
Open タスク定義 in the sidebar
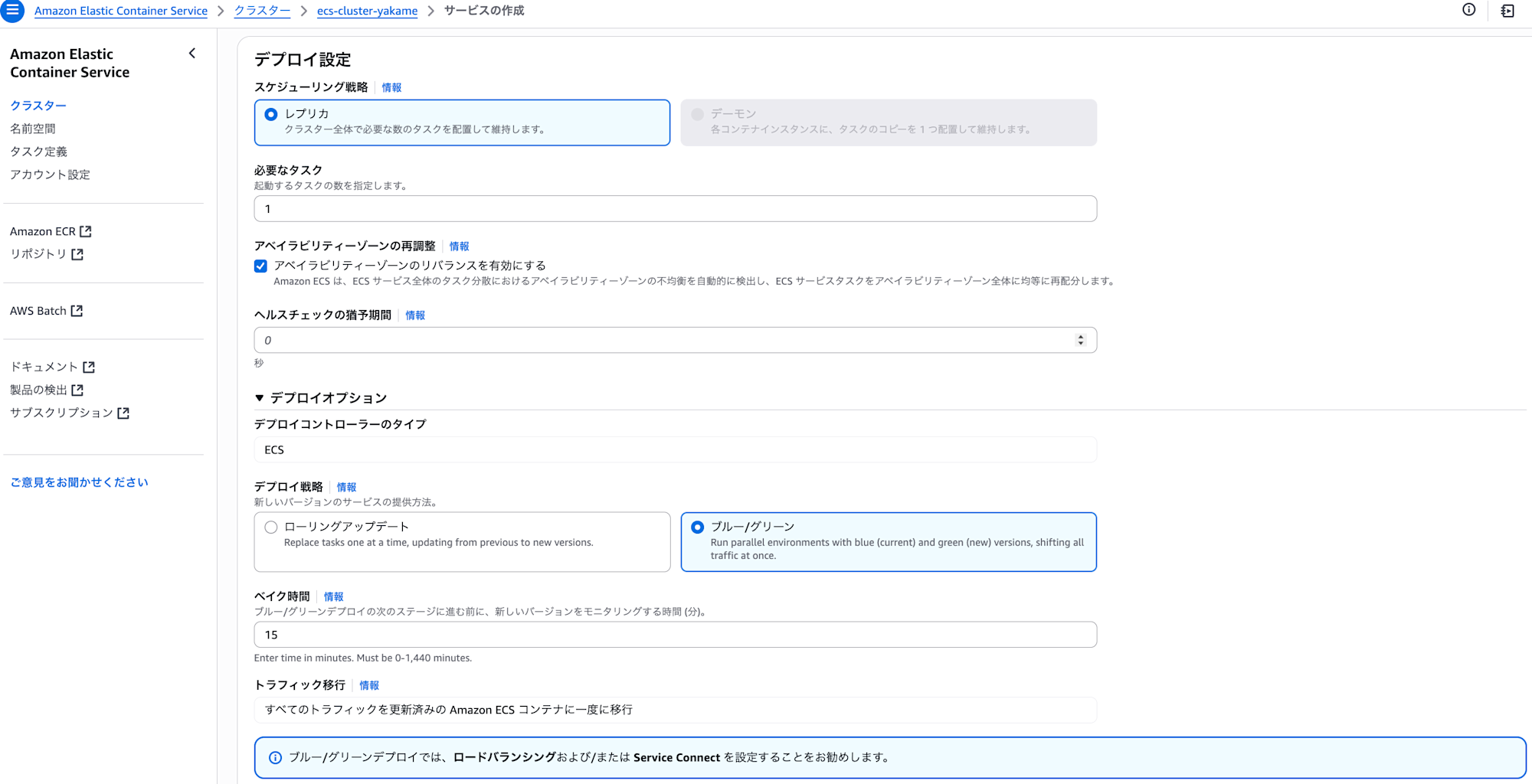click(x=39, y=152)
